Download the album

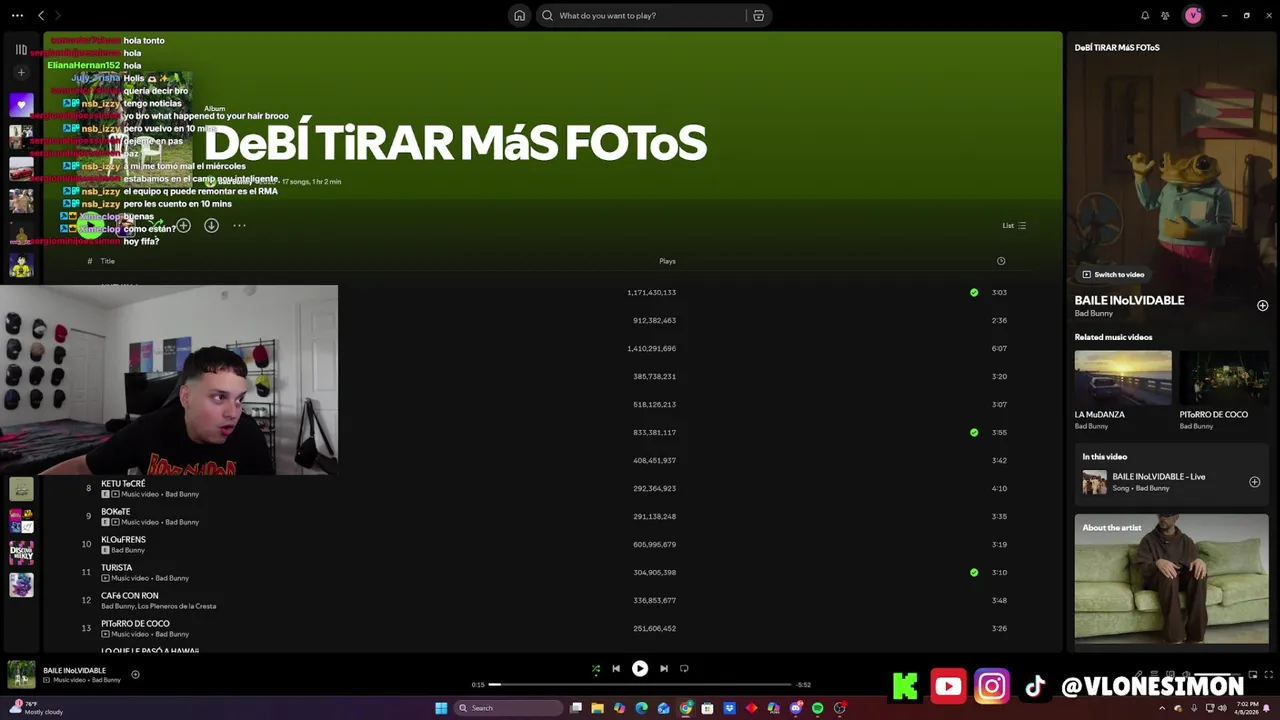click(x=211, y=226)
